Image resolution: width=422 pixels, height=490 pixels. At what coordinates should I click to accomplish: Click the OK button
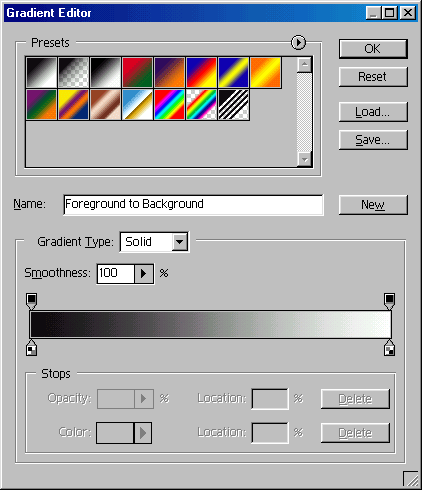pyautogui.click(x=373, y=49)
